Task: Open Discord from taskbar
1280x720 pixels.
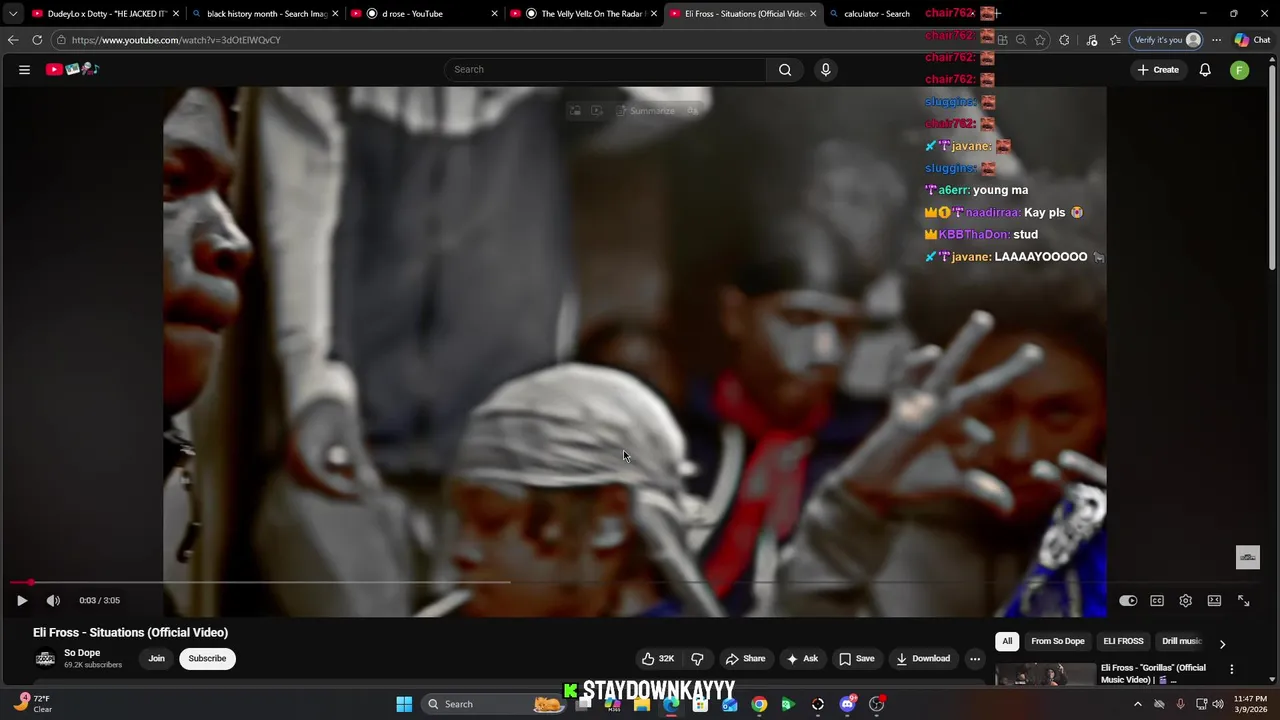Action: pos(847,704)
